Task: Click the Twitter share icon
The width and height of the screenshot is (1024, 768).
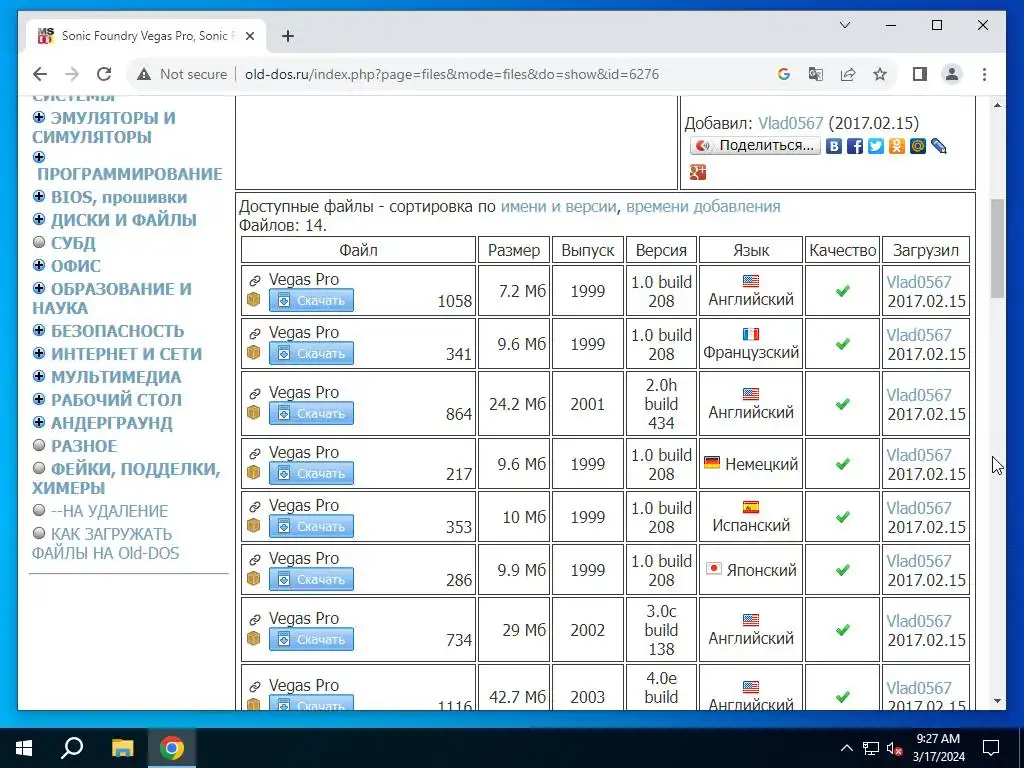Action: [876, 146]
